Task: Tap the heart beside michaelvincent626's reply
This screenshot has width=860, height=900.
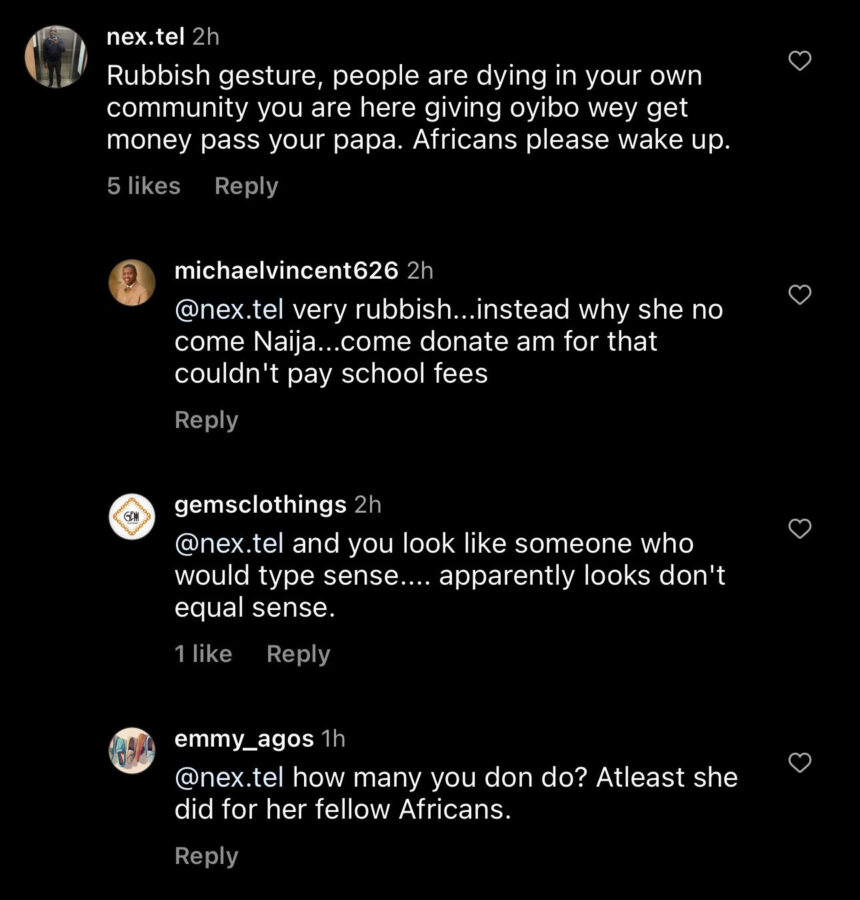Action: (x=800, y=295)
